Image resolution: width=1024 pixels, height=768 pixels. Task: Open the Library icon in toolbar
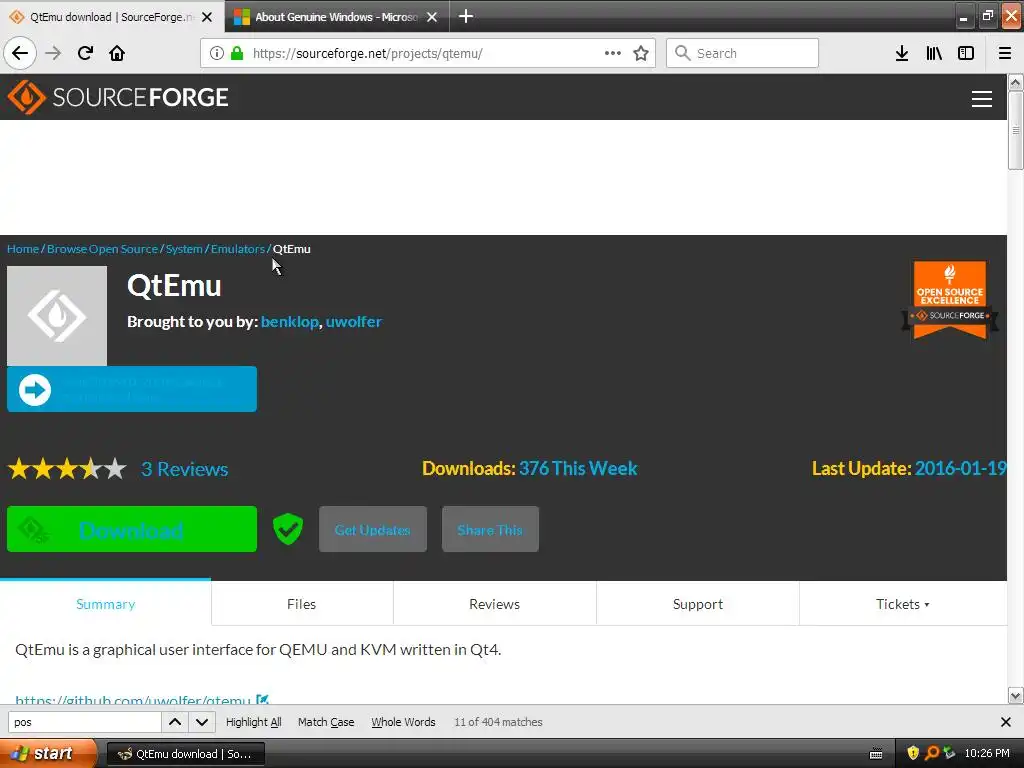coord(934,53)
